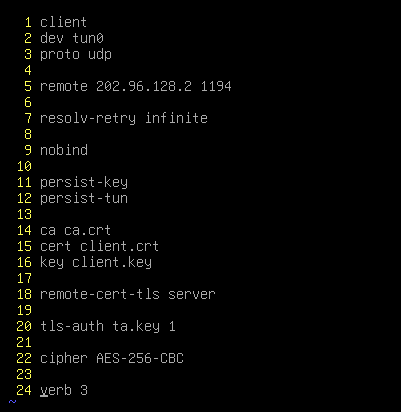Place cursor on persist-key line
Screen dimensions: 401x412
(x=84, y=183)
